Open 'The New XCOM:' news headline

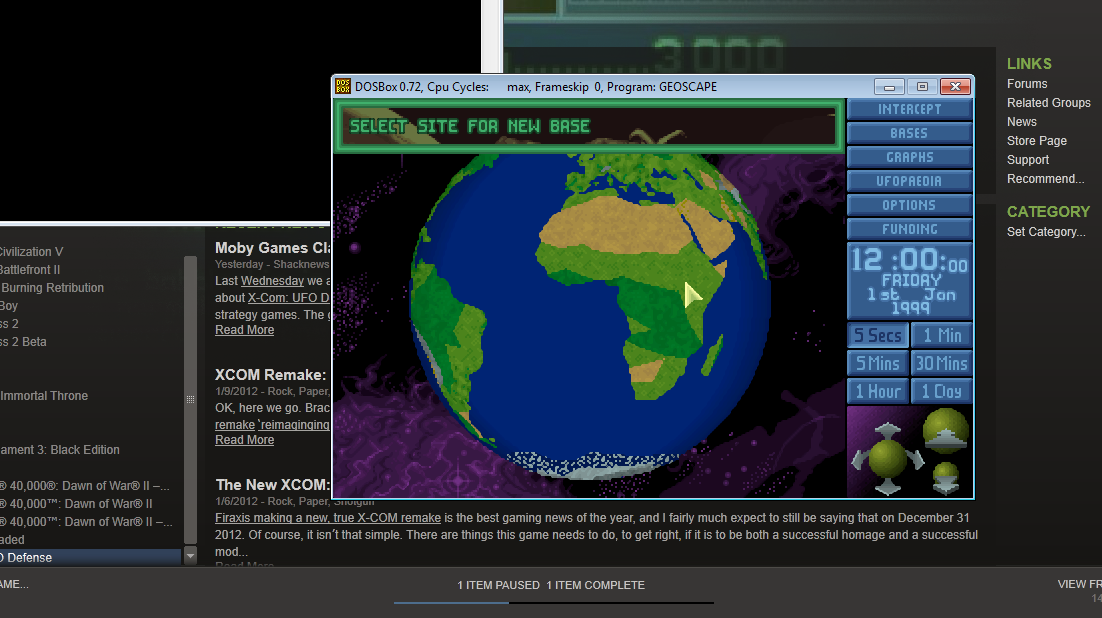coord(273,484)
